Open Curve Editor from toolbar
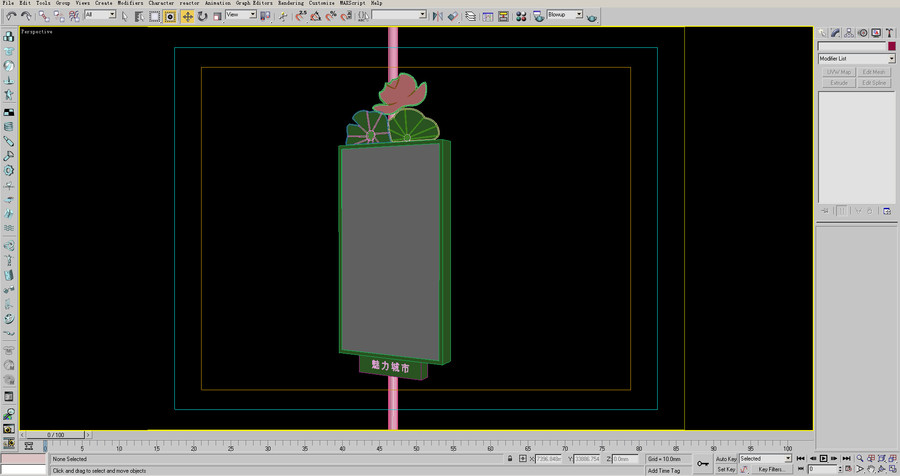Viewport: 900px width, 476px height. [x=488, y=16]
